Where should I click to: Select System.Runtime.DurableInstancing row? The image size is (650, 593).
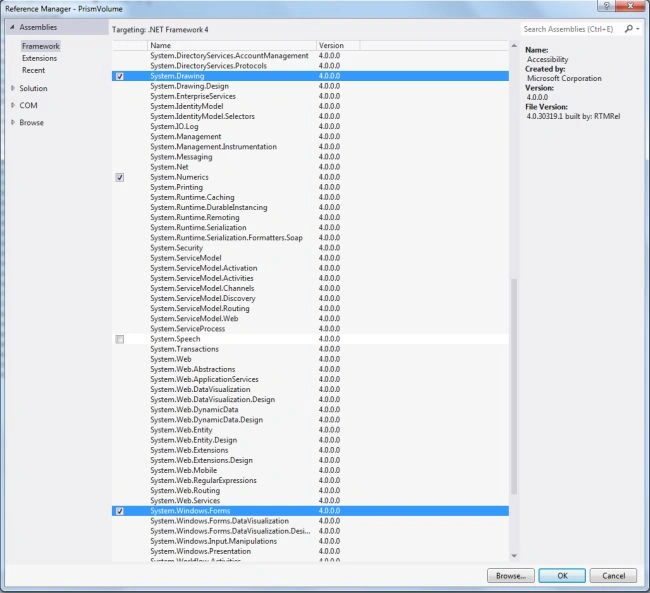click(x=310, y=207)
